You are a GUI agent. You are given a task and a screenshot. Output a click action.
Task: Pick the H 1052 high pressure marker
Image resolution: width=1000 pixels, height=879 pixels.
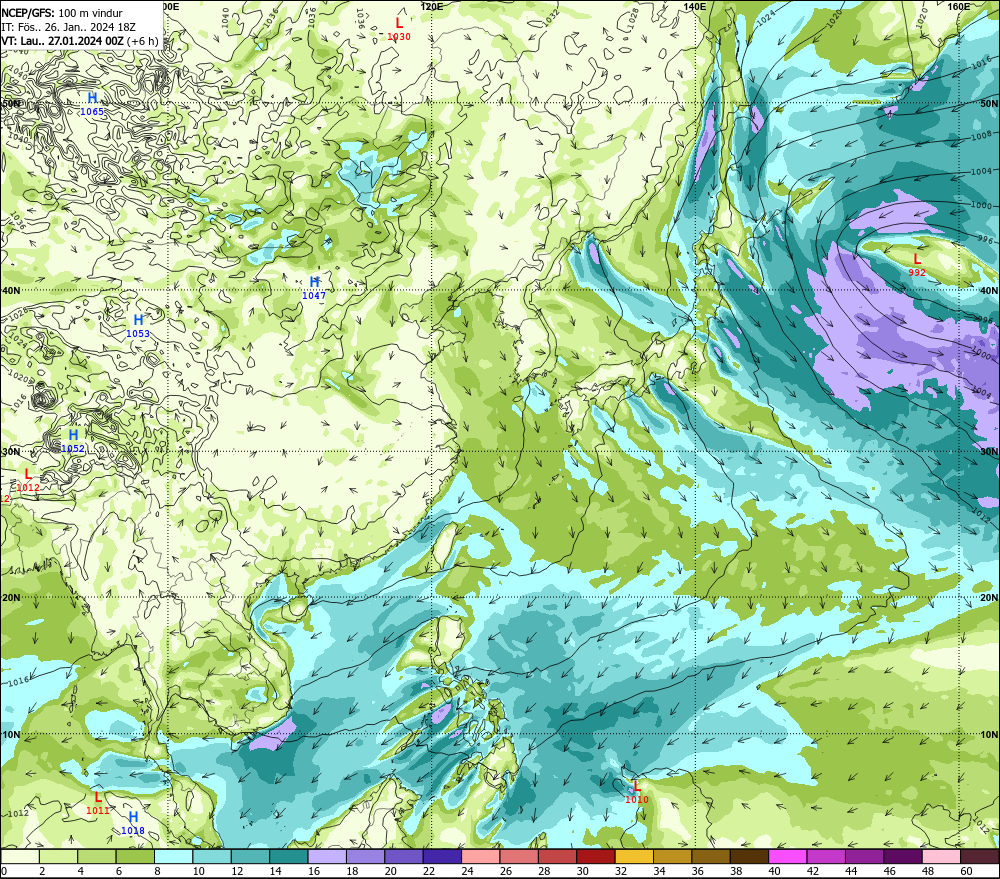(73, 440)
